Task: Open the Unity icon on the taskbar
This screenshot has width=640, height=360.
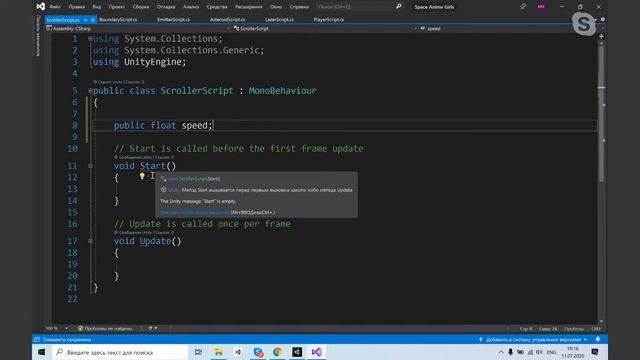Action: click(297, 352)
